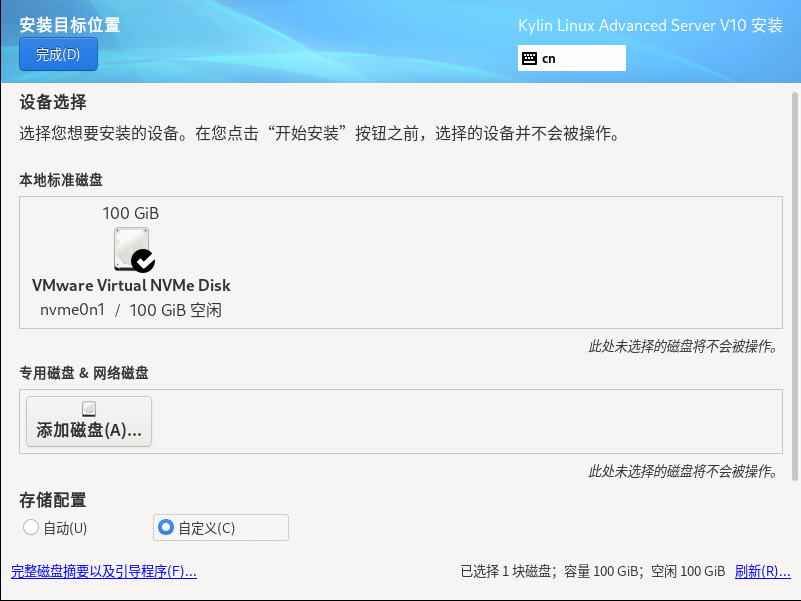Click the 添加磁盘(A)... add disk button
The image size is (801, 601).
click(x=89, y=422)
